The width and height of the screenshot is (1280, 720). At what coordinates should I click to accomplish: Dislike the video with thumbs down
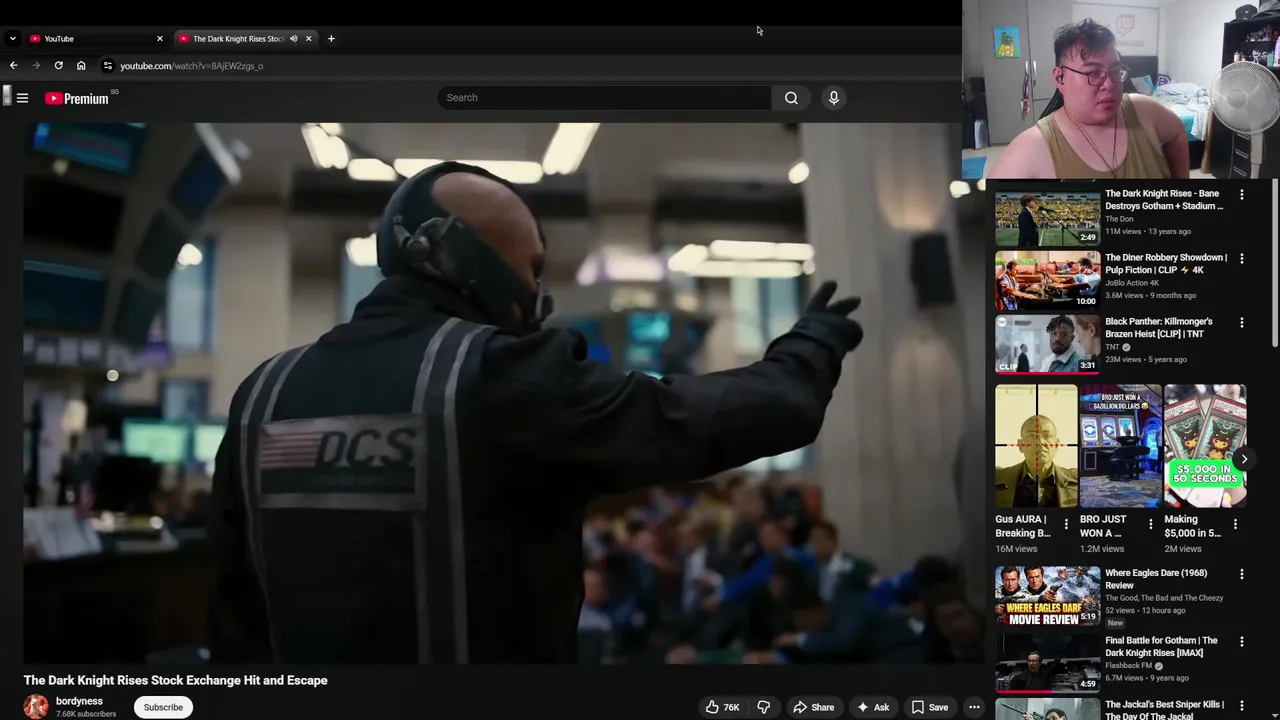pos(764,707)
